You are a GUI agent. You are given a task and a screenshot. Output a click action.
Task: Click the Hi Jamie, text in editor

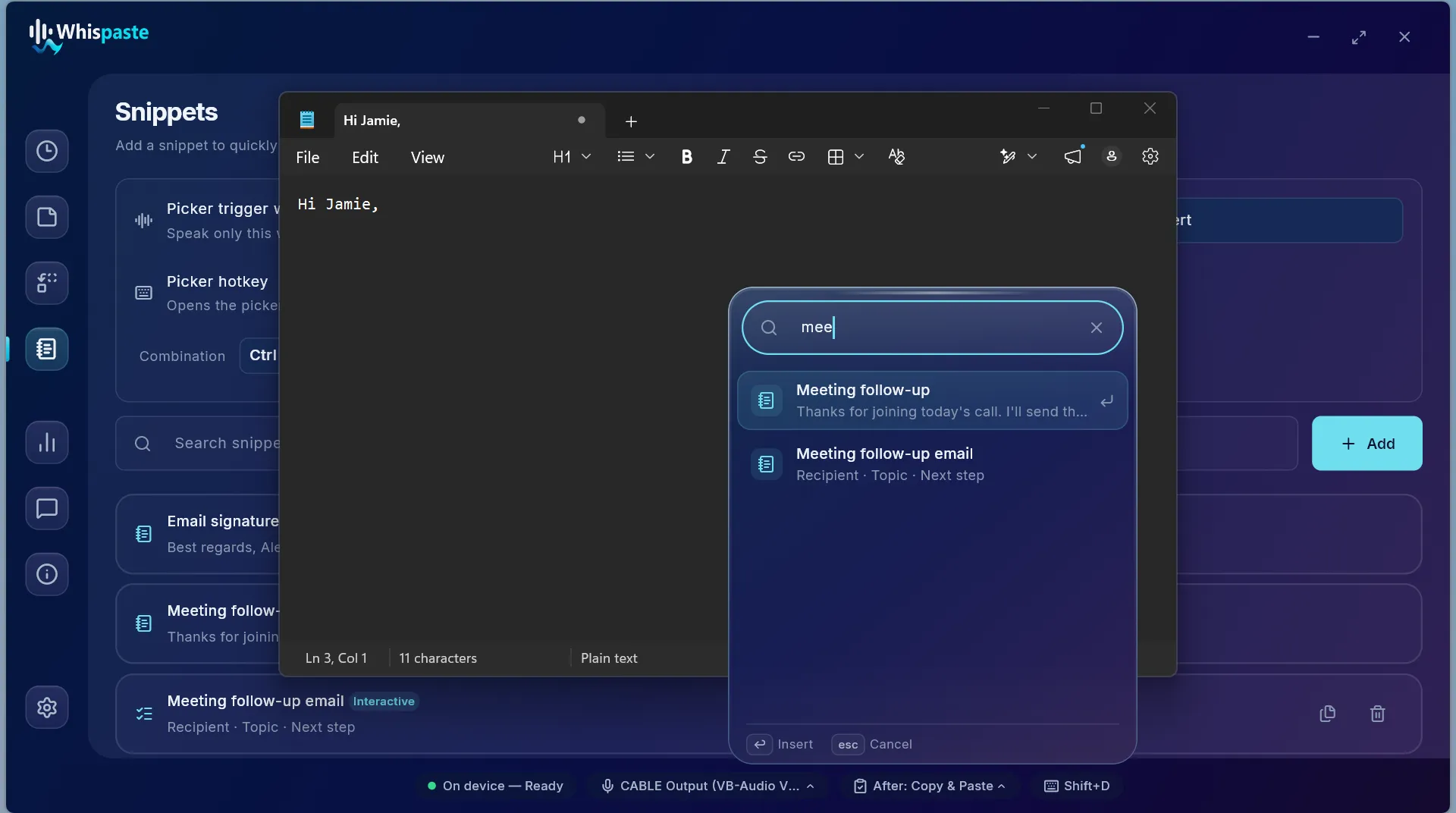(338, 204)
